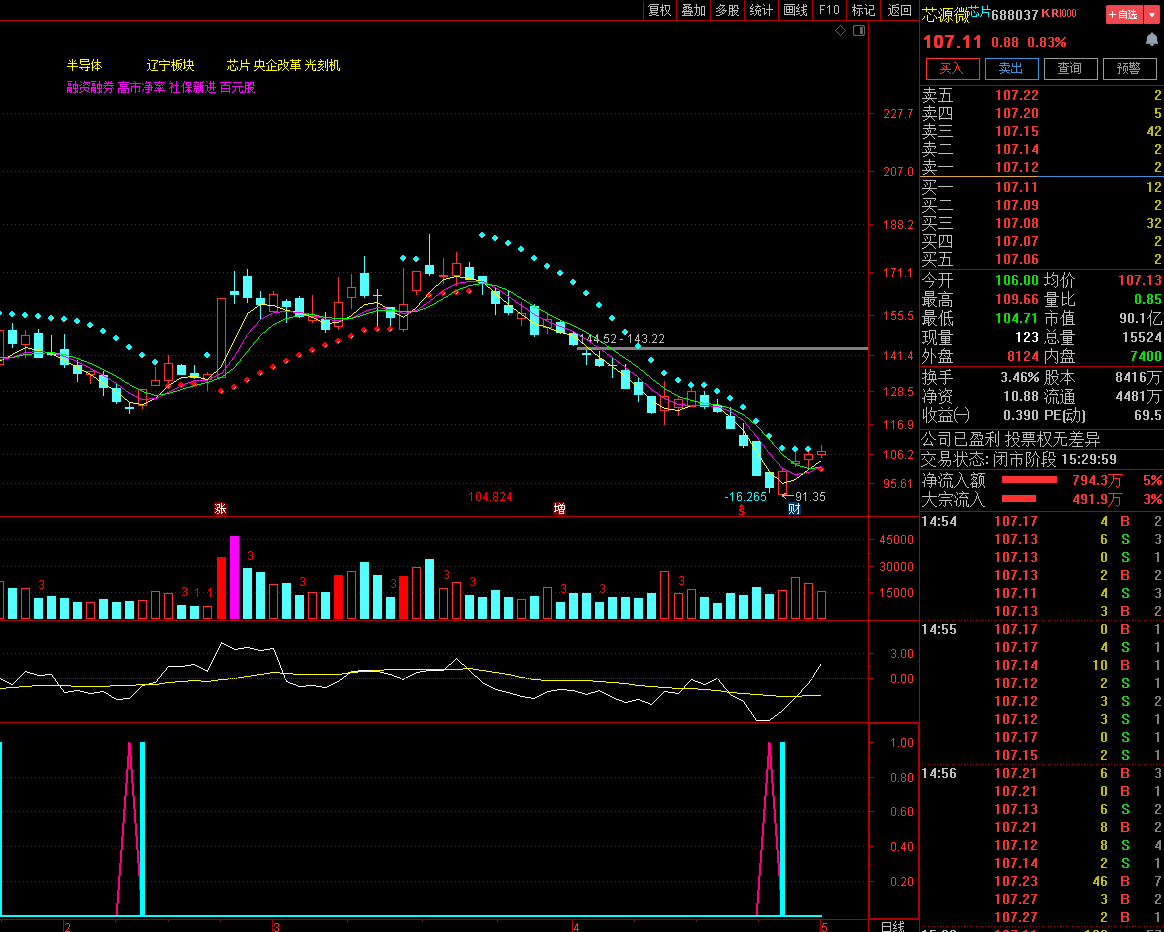The image size is (1164, 932).
Task: Open the 自选 dropdown arrow
Action: tap(1152, 14)
